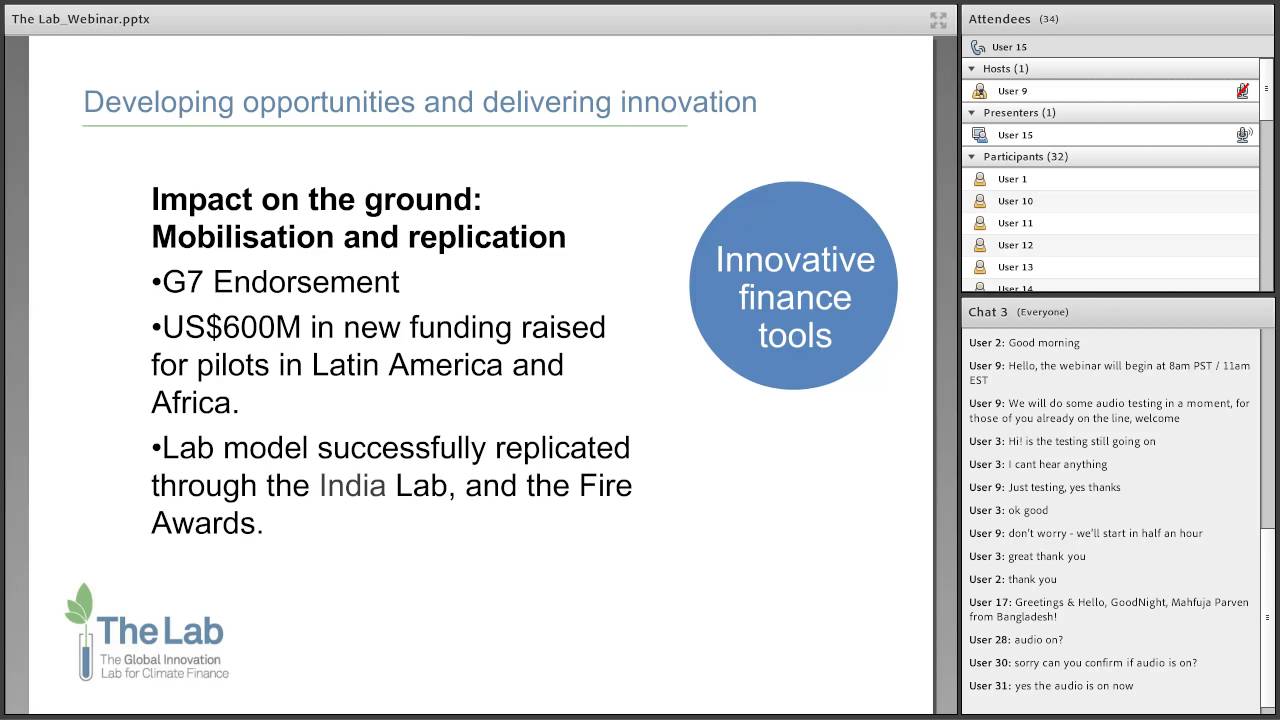Click User 9's message about the 8am PST start
This screenshot has width=1280, height=720.
tap(1109, 373)
